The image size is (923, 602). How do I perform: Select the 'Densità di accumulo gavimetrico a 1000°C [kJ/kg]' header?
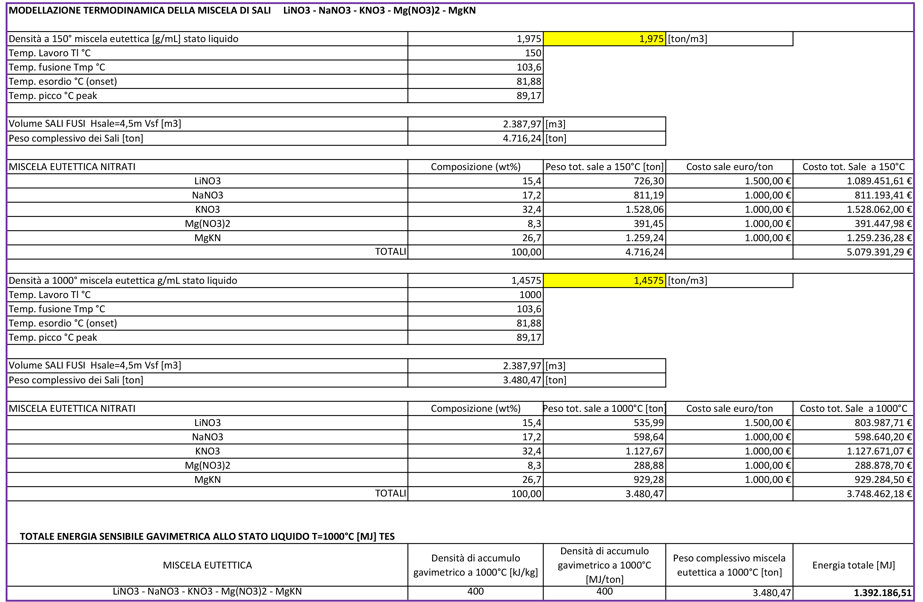click(476, 565)
